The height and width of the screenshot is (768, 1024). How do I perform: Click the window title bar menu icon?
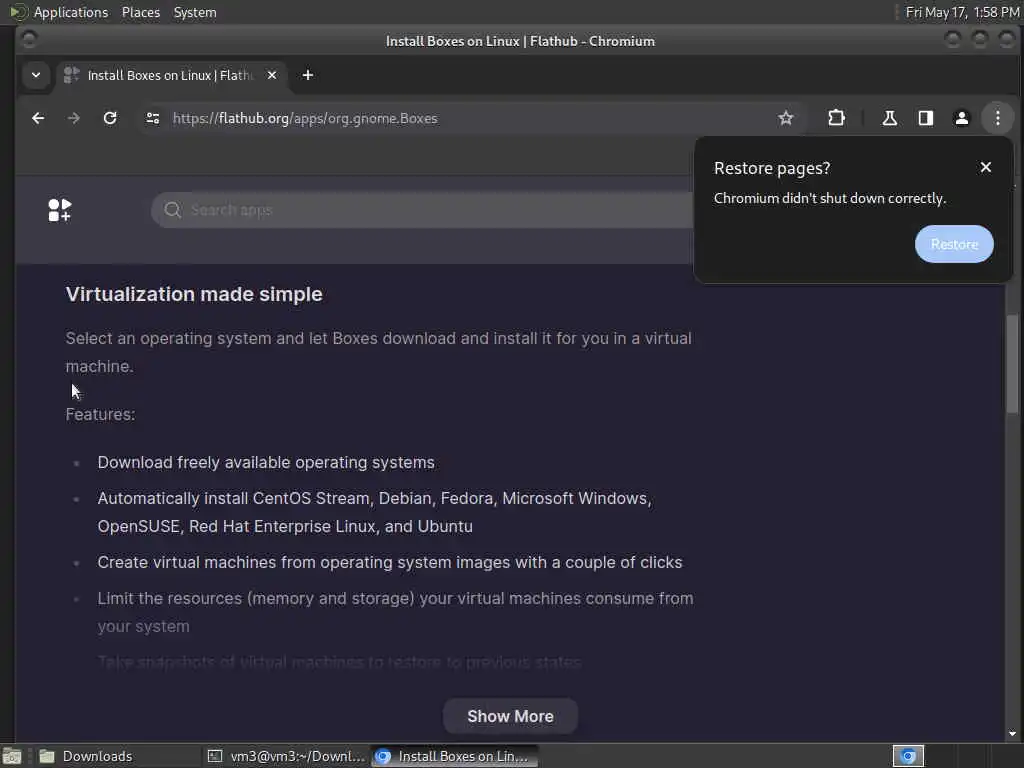(x=28, y=40)
